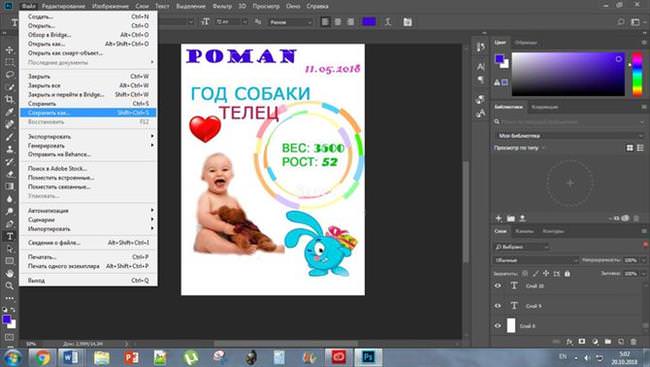Add layer style with fx icon
The width and height of the screenshot is (650, 367).
(x=570, y=342)
